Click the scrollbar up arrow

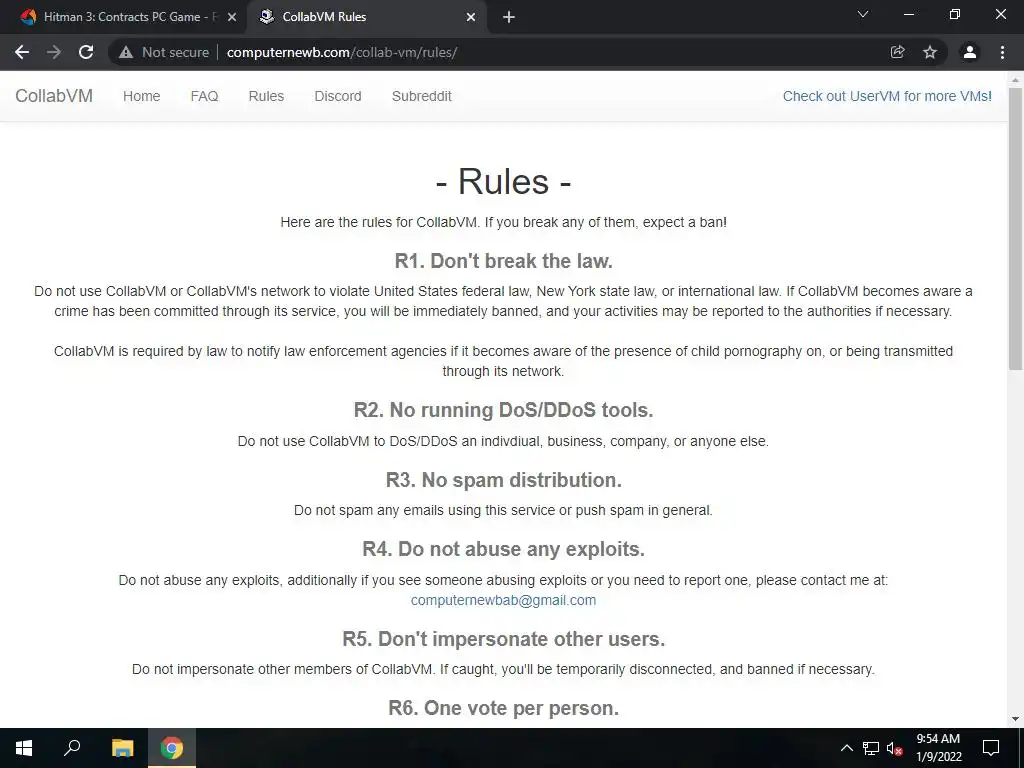click(x=1016, y=80)
